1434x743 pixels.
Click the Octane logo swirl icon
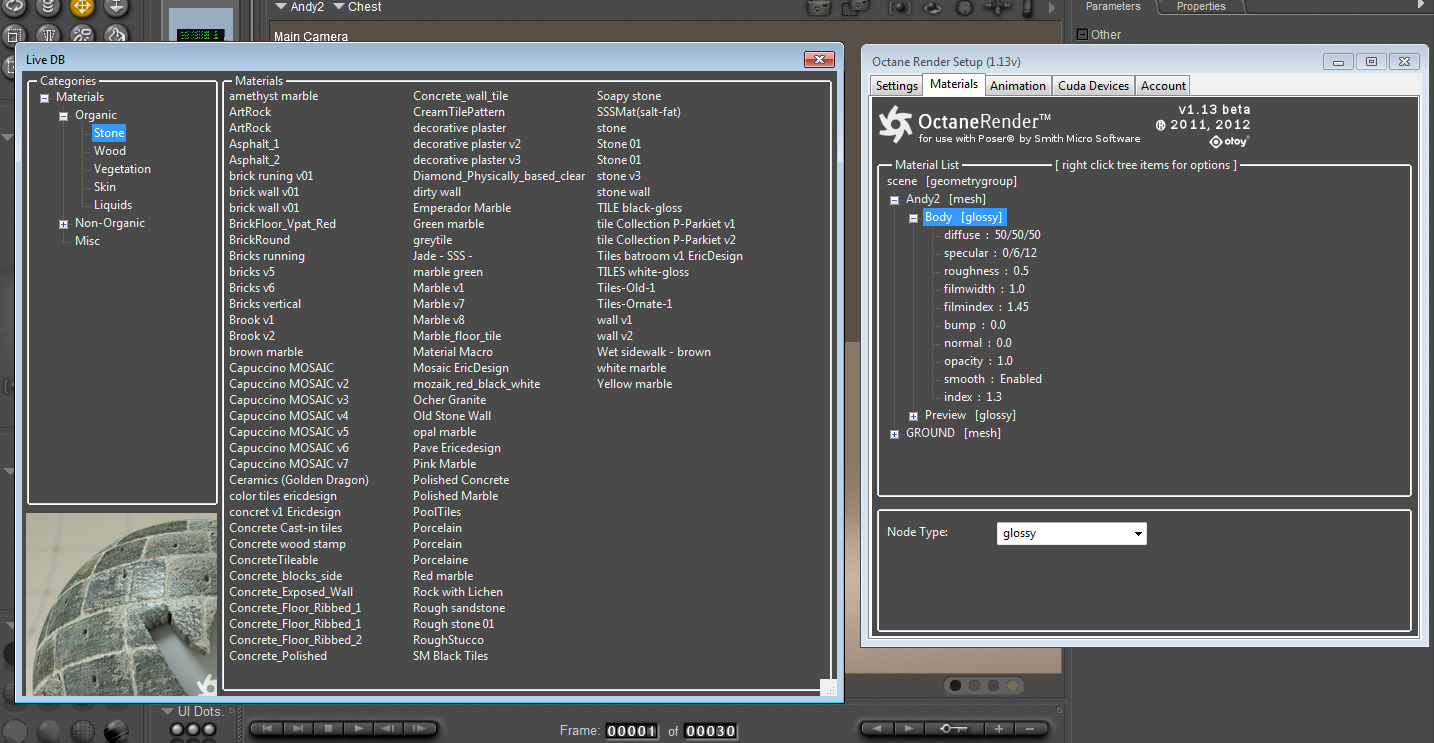pyautogui.click(x=895, y=125)
